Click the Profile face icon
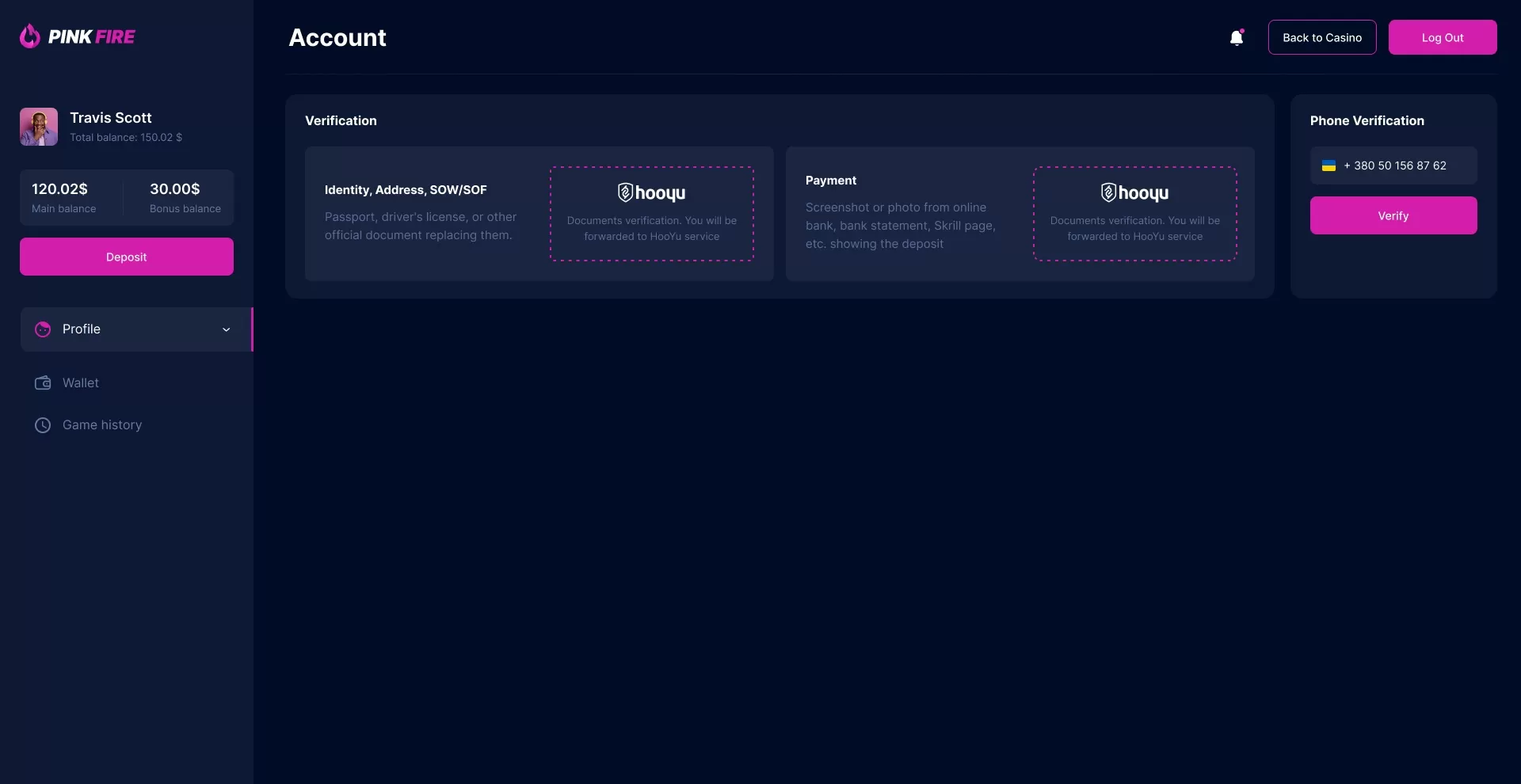The image size is (1521, 784). 43,329
